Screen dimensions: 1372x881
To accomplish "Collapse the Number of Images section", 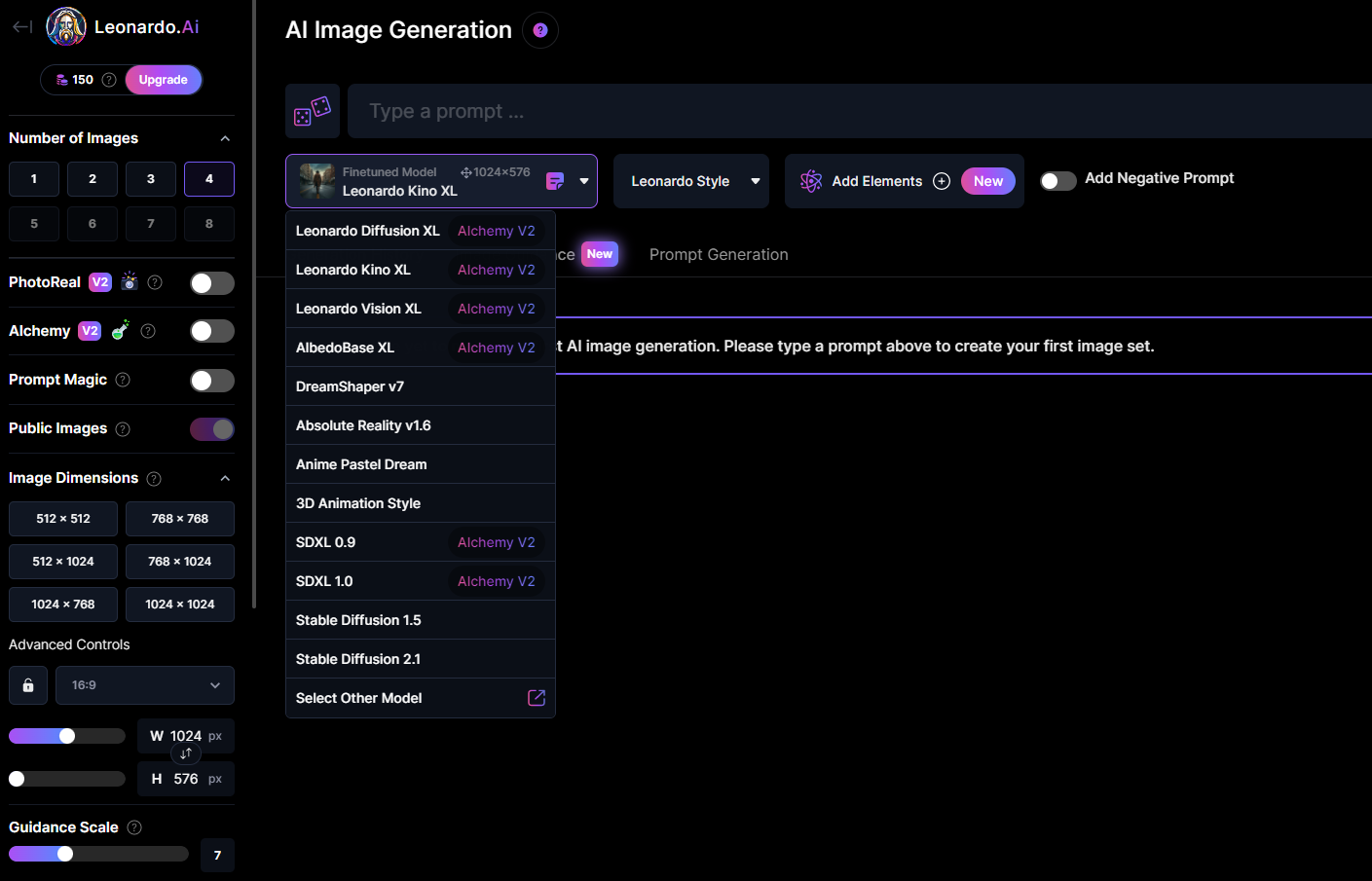I will (225, 138).
